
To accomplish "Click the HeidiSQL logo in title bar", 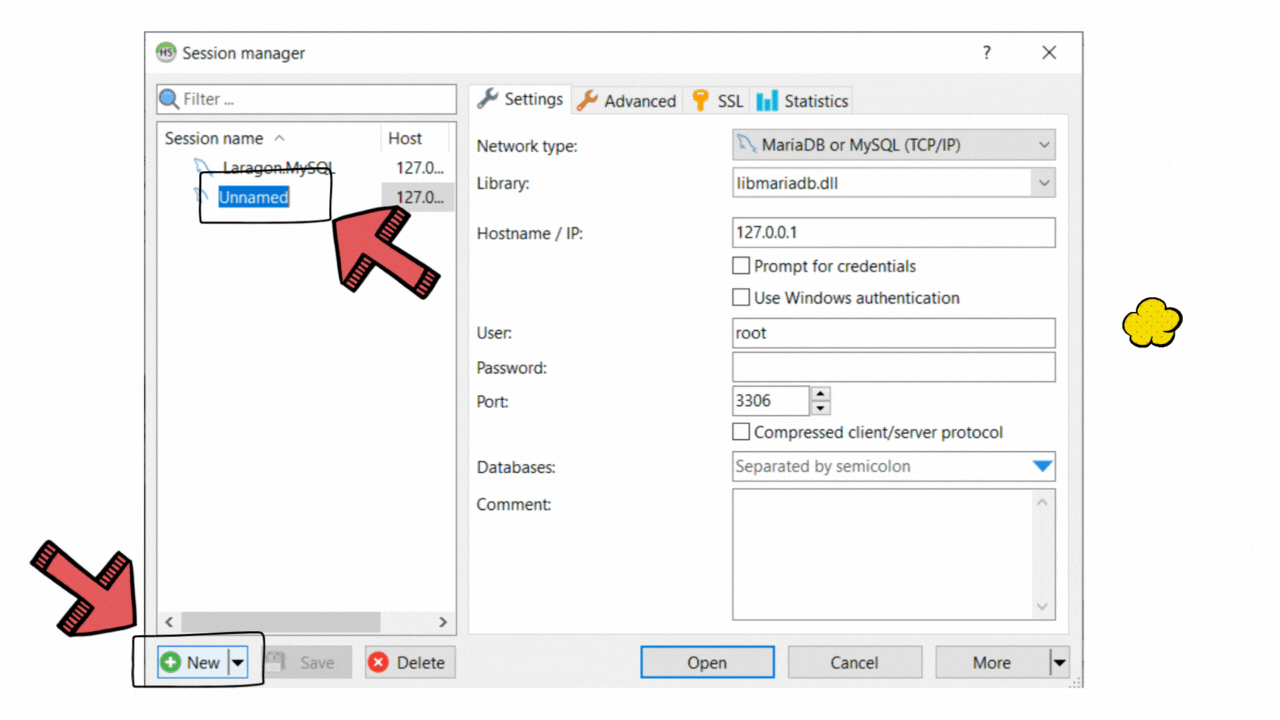I will 166,53.
